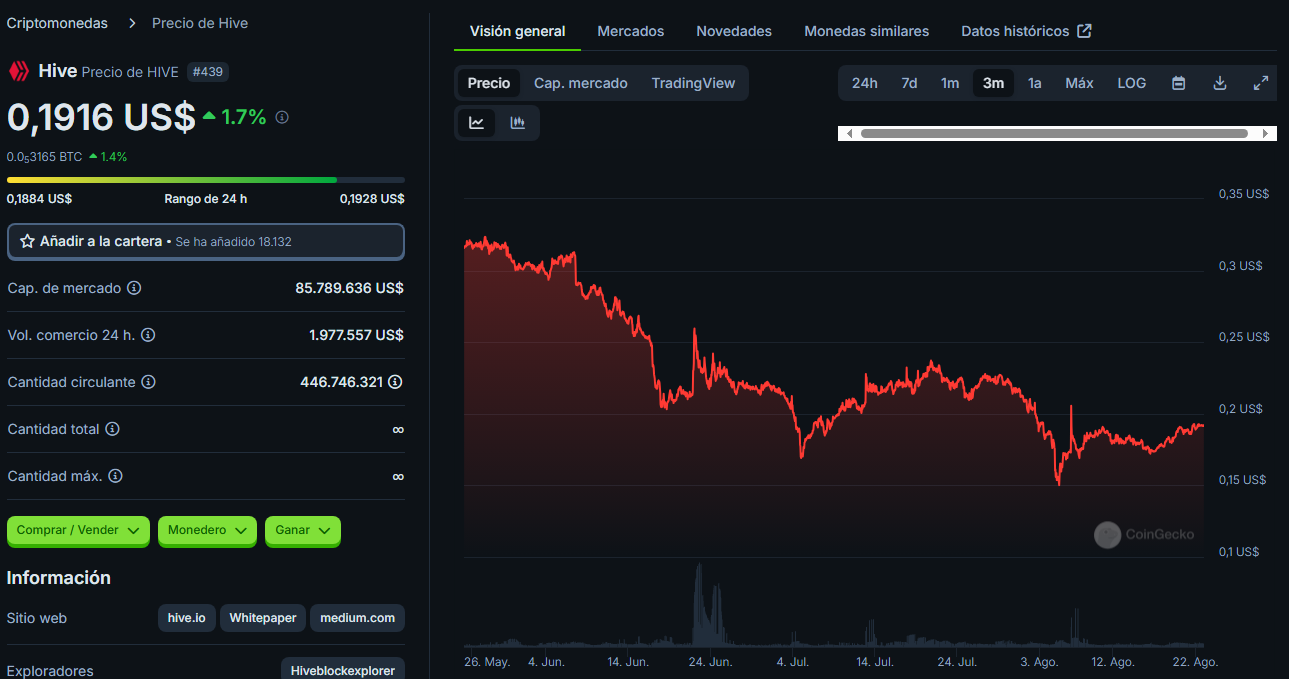
Task: Click the Precio de Hive breadcrumb text
Action: [x=200, y=23]
